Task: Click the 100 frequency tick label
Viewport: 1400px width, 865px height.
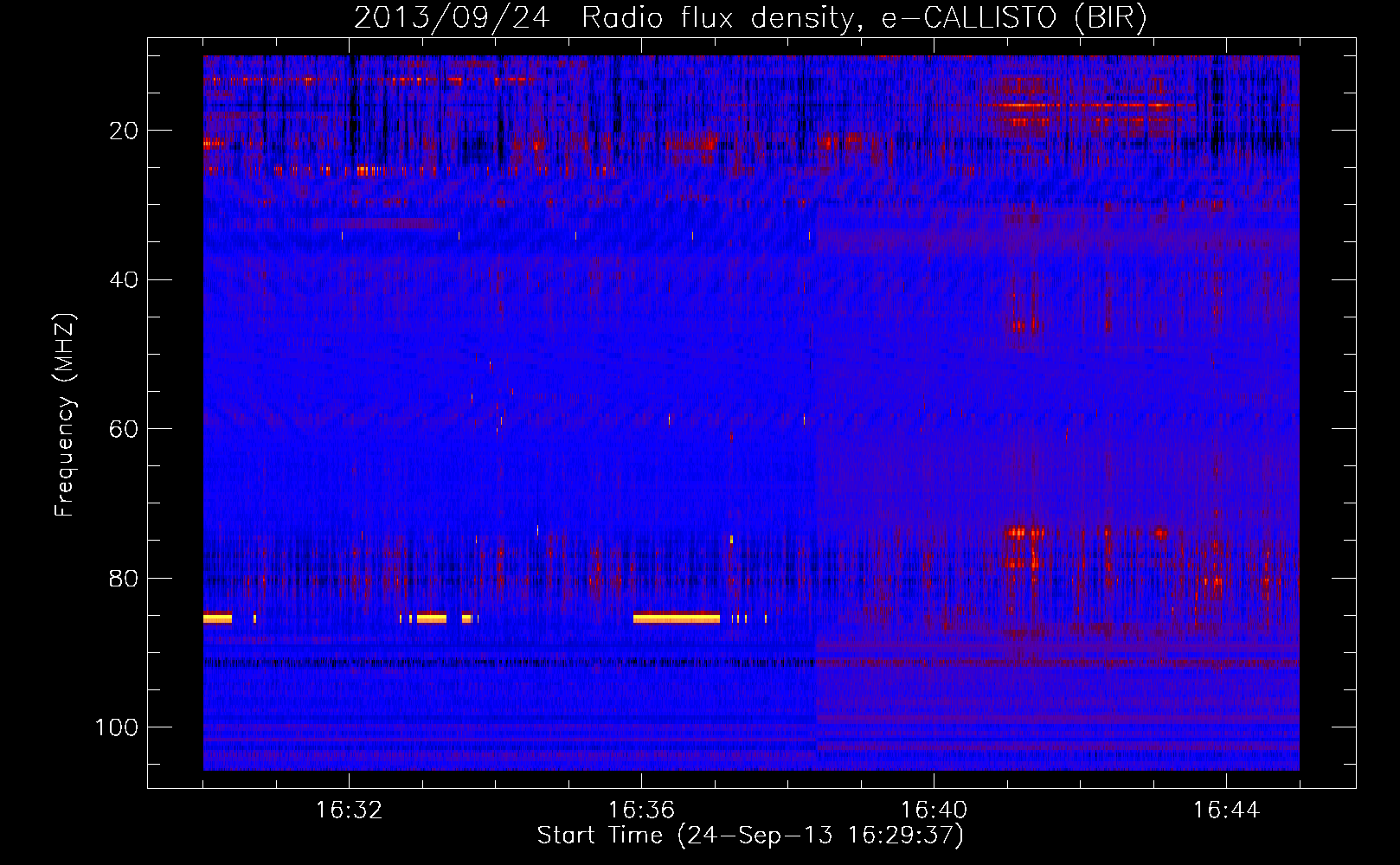Action: pos(117,727)
